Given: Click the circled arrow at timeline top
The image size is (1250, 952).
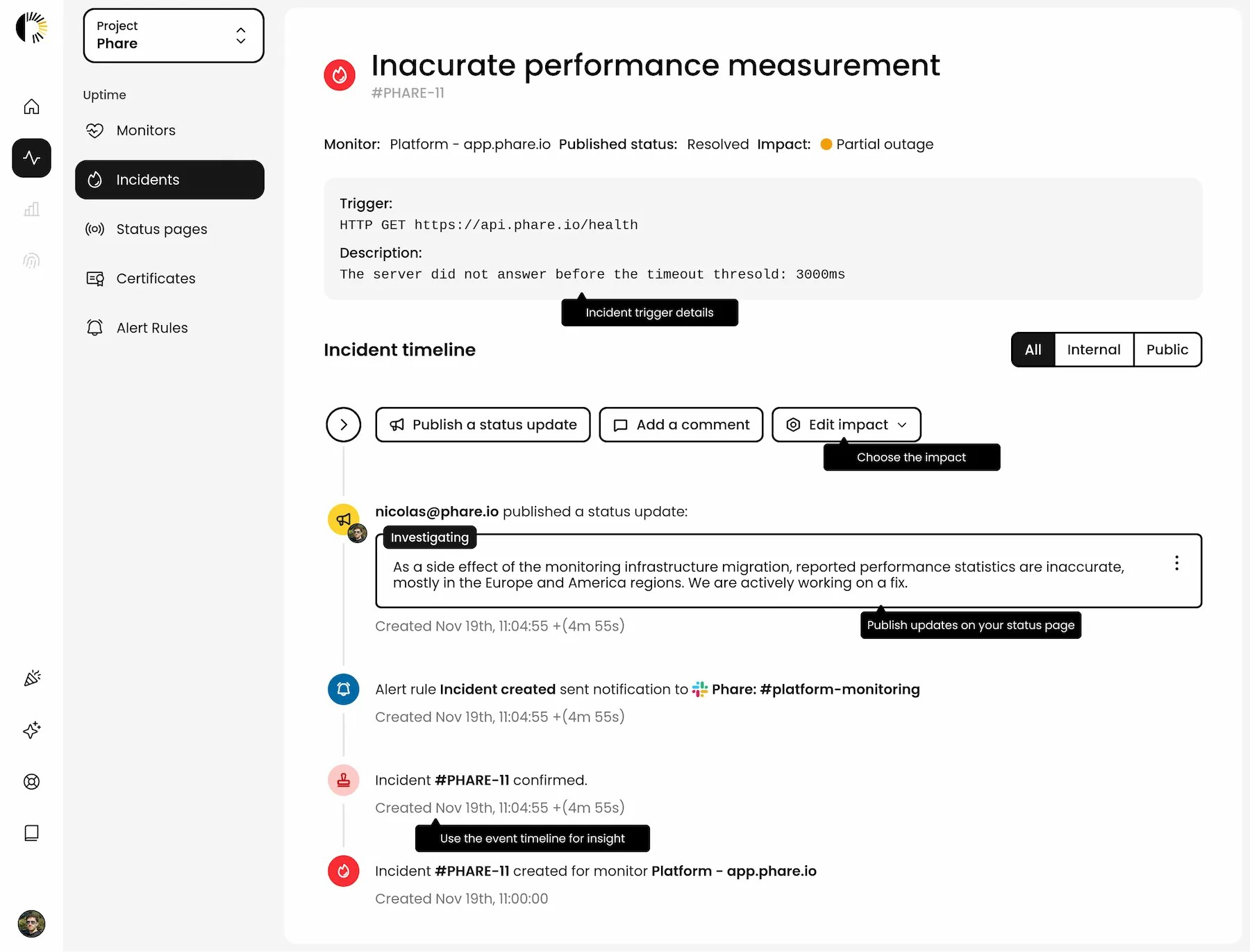Looking at the screenshot, I should (343, 424).
